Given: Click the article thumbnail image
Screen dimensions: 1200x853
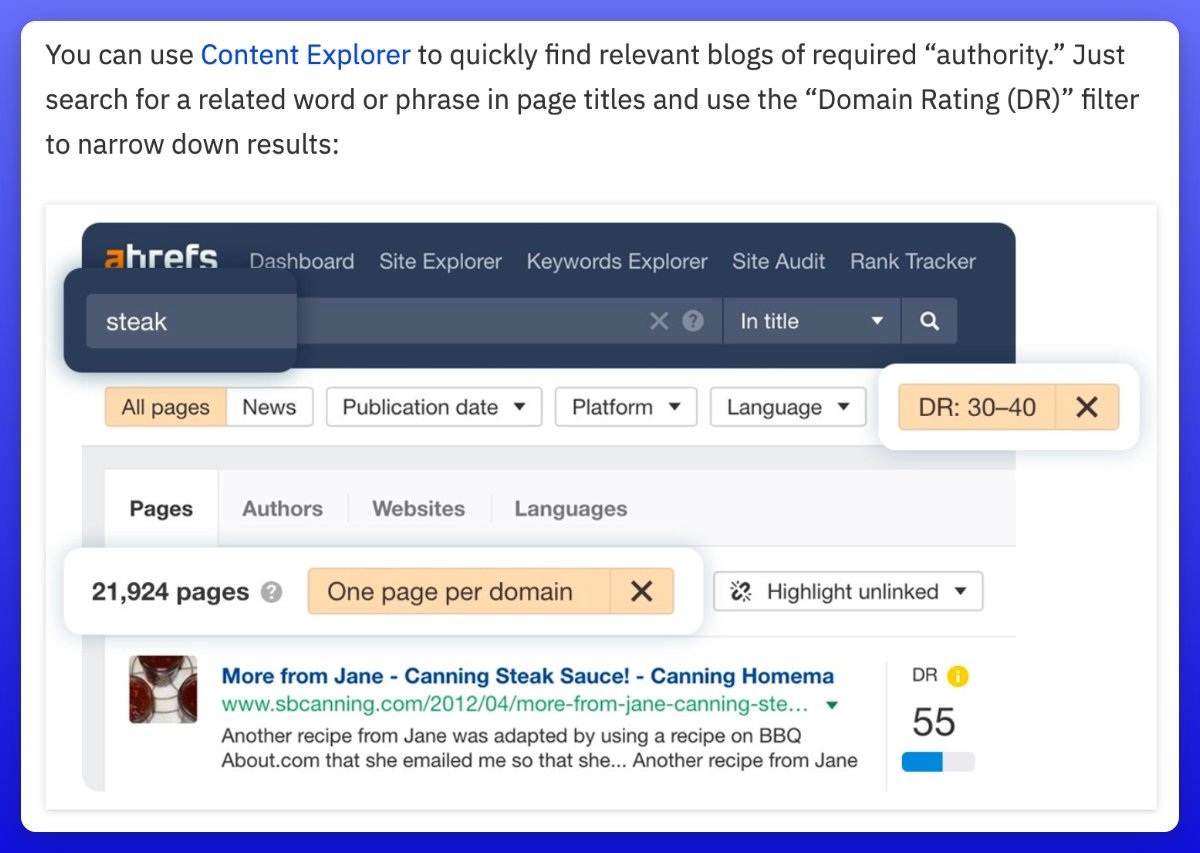Looking at the screenshot, I should [x=163, y=690].
